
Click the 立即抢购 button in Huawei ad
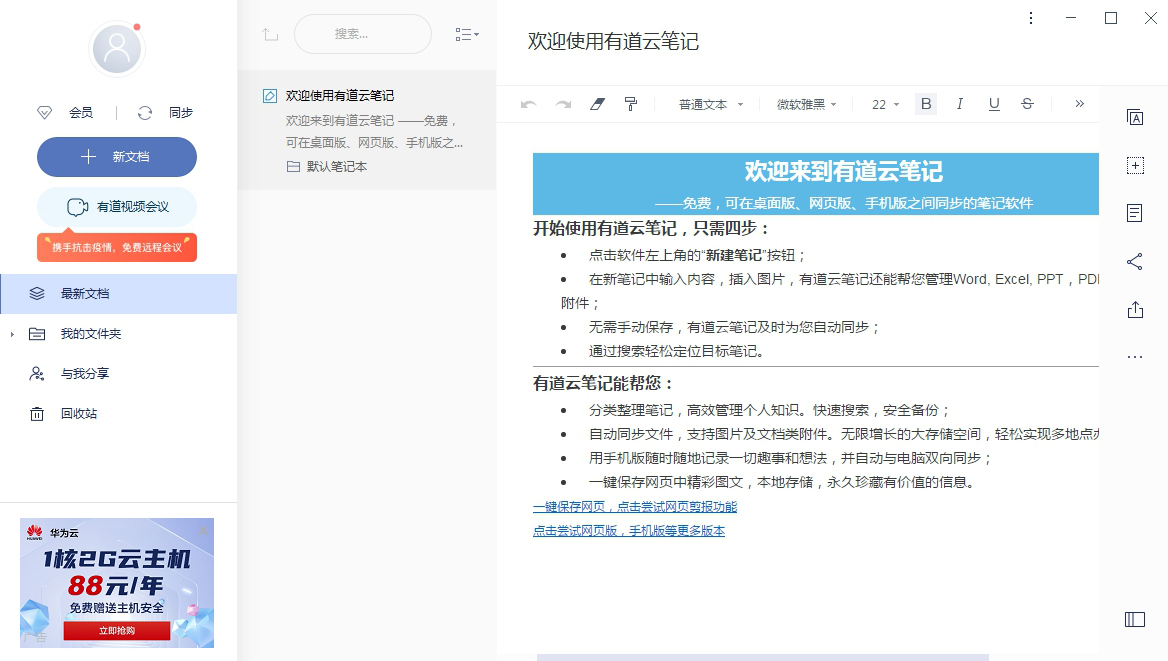[x=116, y=630]
